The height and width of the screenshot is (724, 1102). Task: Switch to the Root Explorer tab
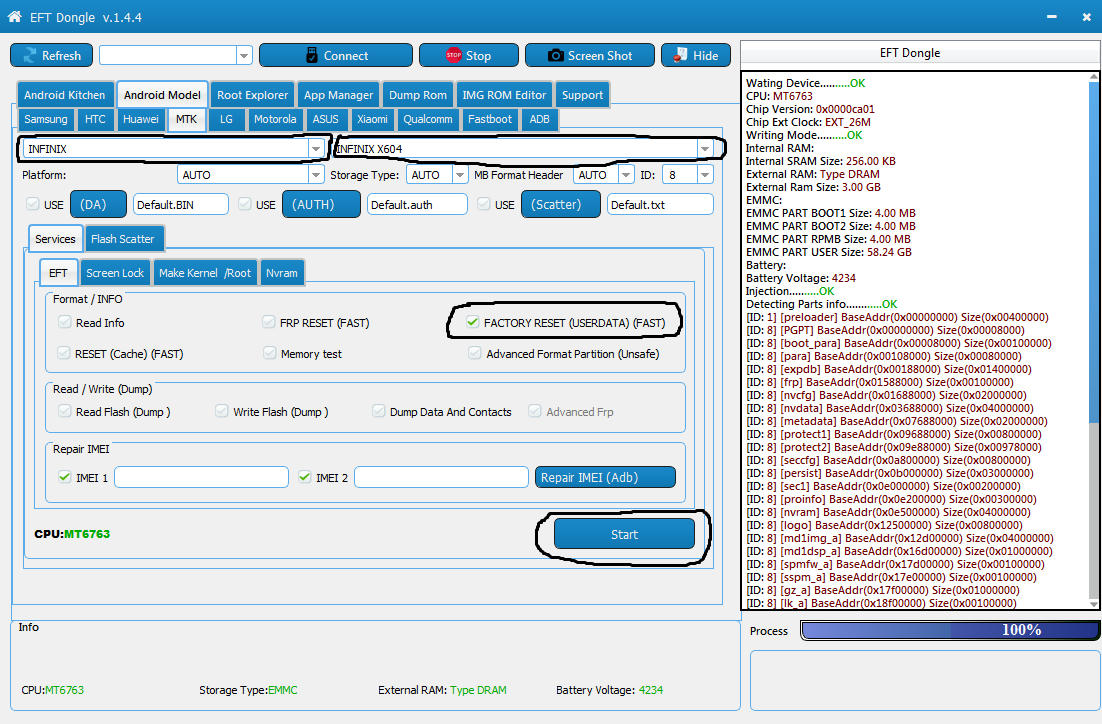252,95
